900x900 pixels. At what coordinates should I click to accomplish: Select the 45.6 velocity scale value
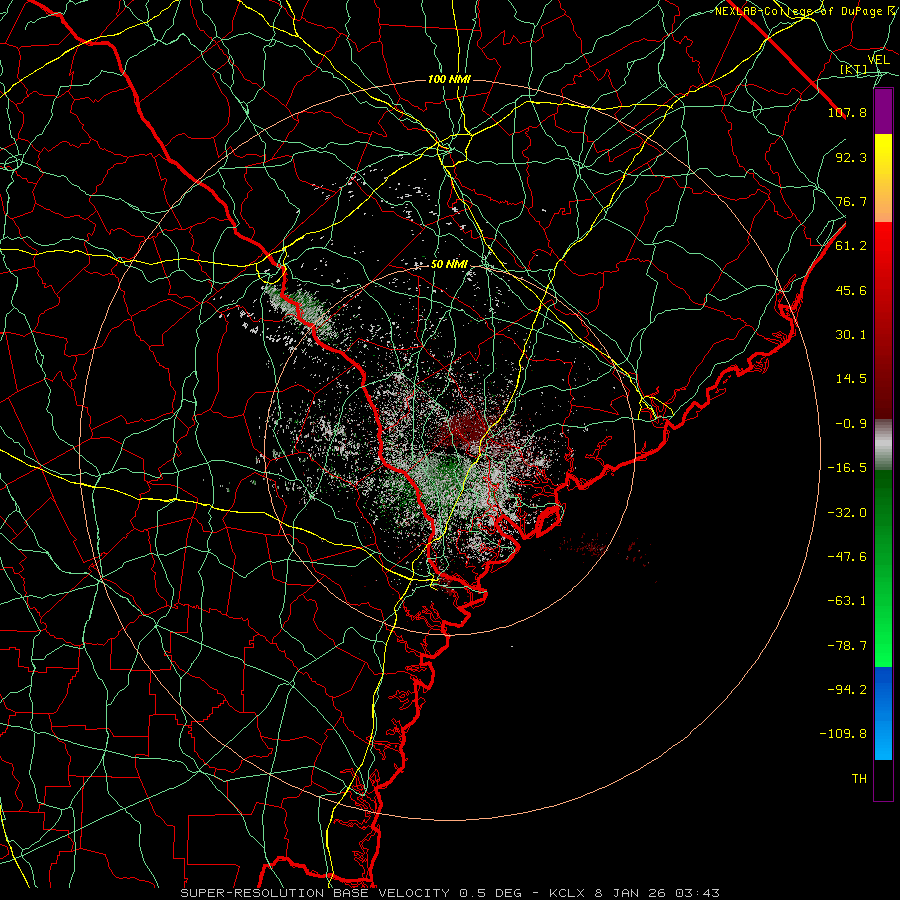851,290
